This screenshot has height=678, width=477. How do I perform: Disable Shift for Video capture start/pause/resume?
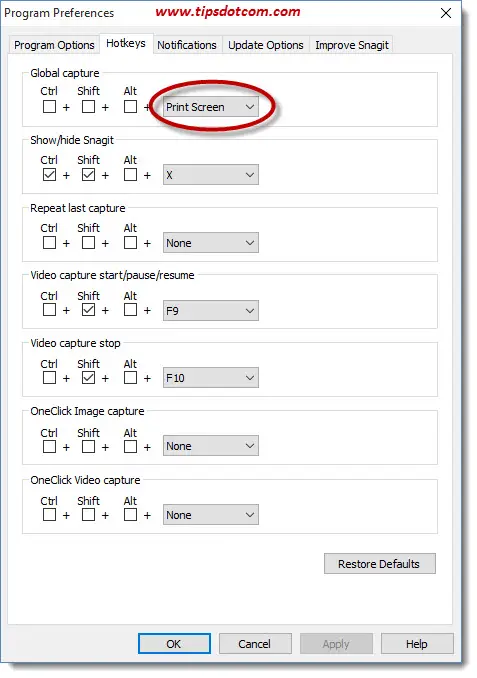click(x=88, y=310)
